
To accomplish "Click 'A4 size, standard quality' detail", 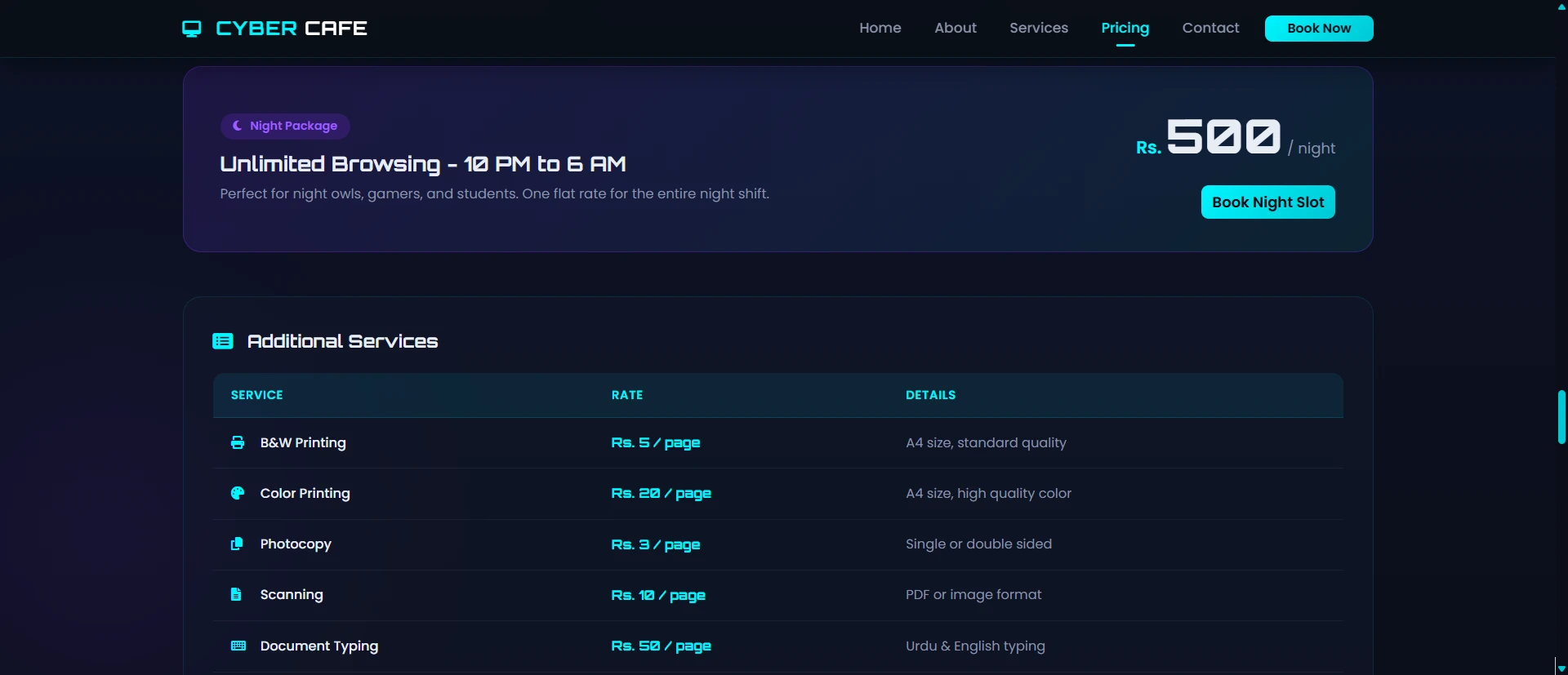I will click(986, 442).
